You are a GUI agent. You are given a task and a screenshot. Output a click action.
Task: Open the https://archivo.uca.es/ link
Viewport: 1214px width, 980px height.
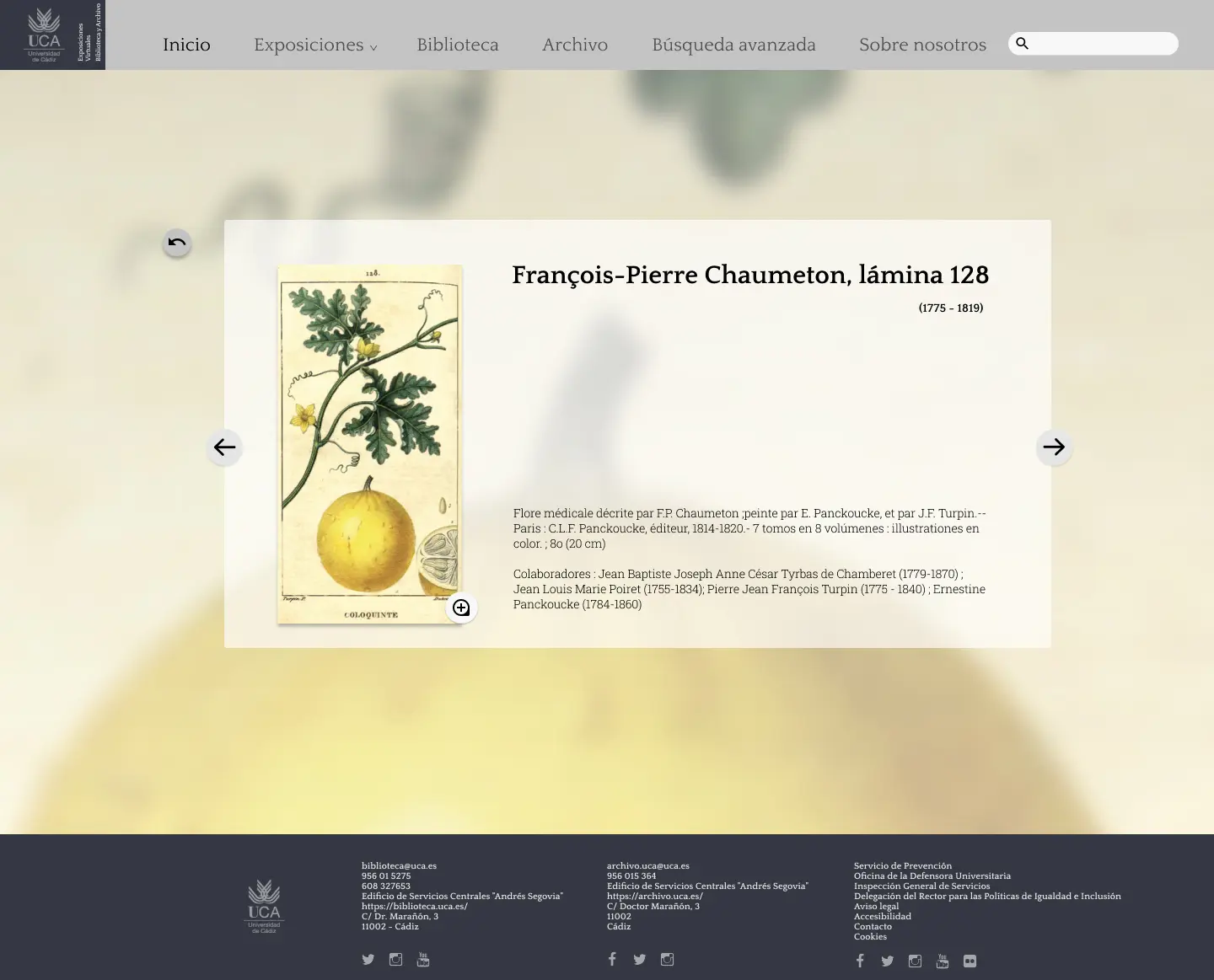point(654,896)
